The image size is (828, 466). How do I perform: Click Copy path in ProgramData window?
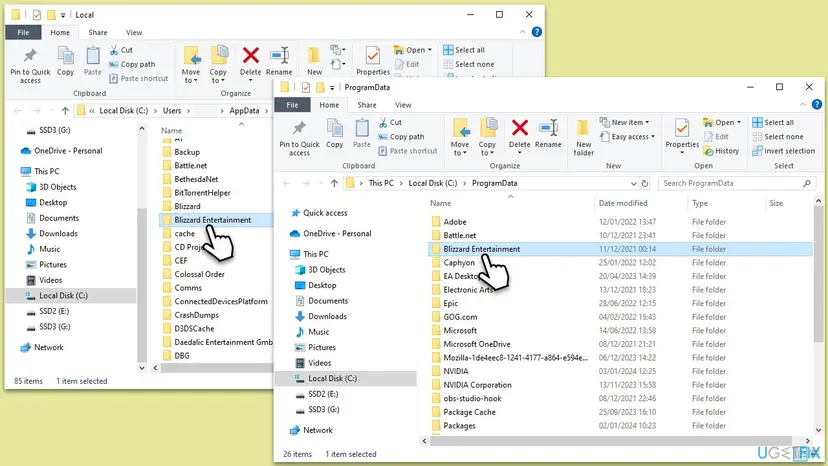click(x=401, y=136)
